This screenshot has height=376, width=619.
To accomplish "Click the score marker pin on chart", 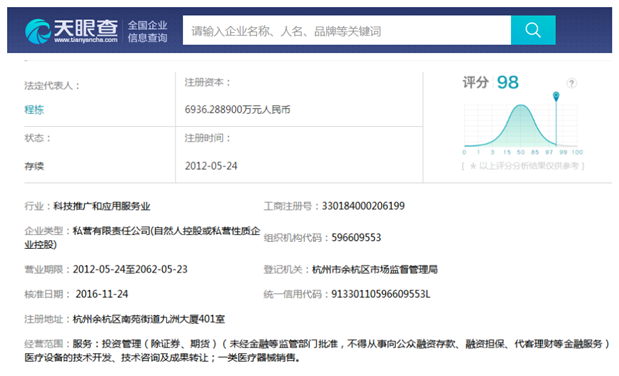I will point(556,96).
